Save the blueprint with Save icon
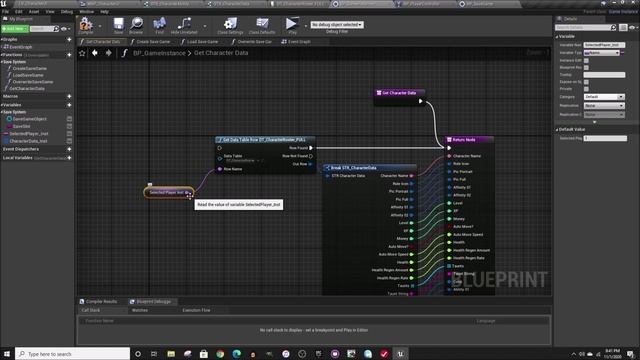 click(x=118, y=26)
